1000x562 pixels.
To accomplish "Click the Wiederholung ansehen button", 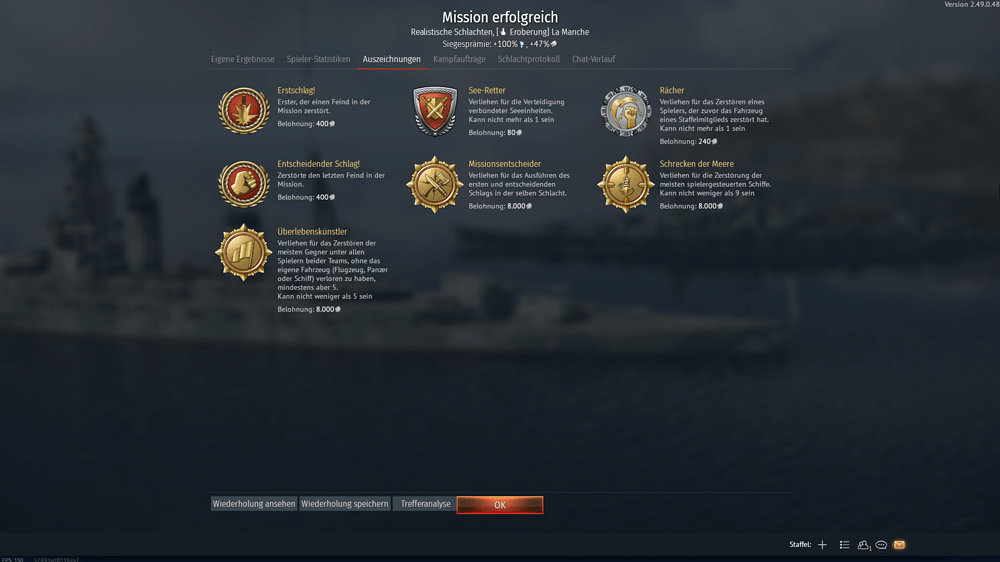I will pyautogui.click(x=254, y=504).
